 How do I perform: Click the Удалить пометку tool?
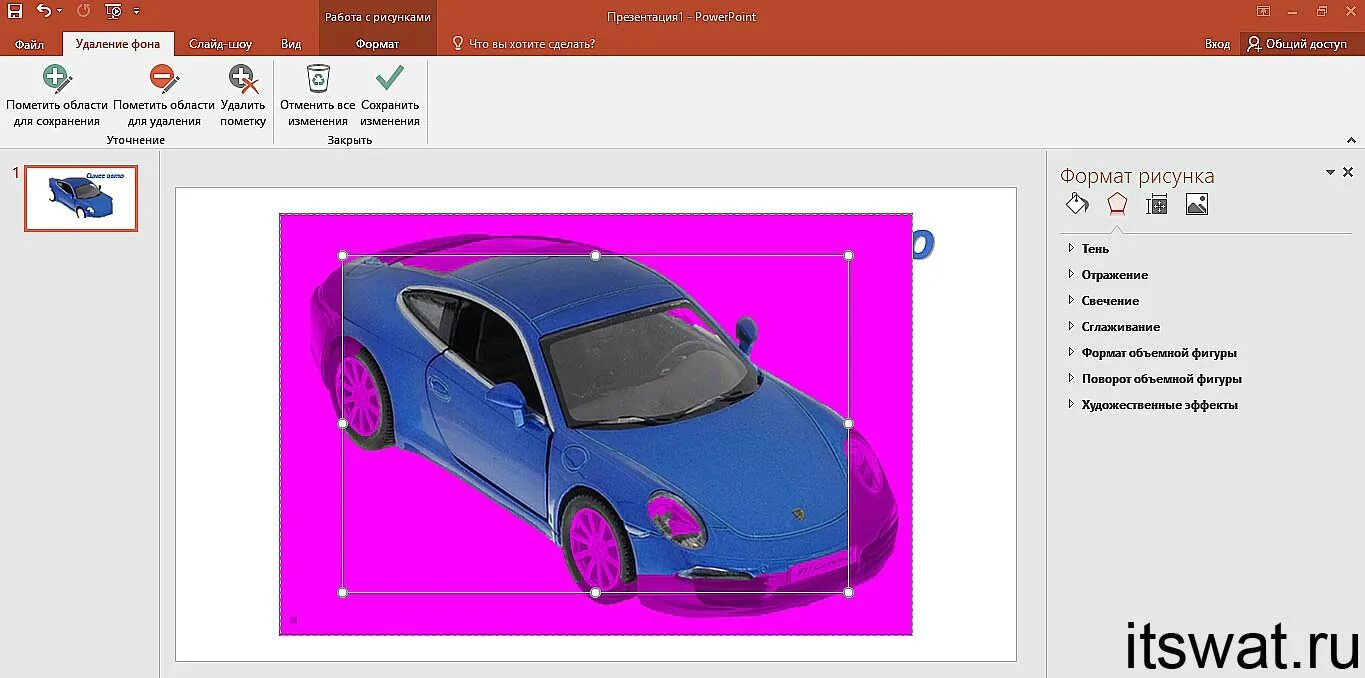point(243,96)
